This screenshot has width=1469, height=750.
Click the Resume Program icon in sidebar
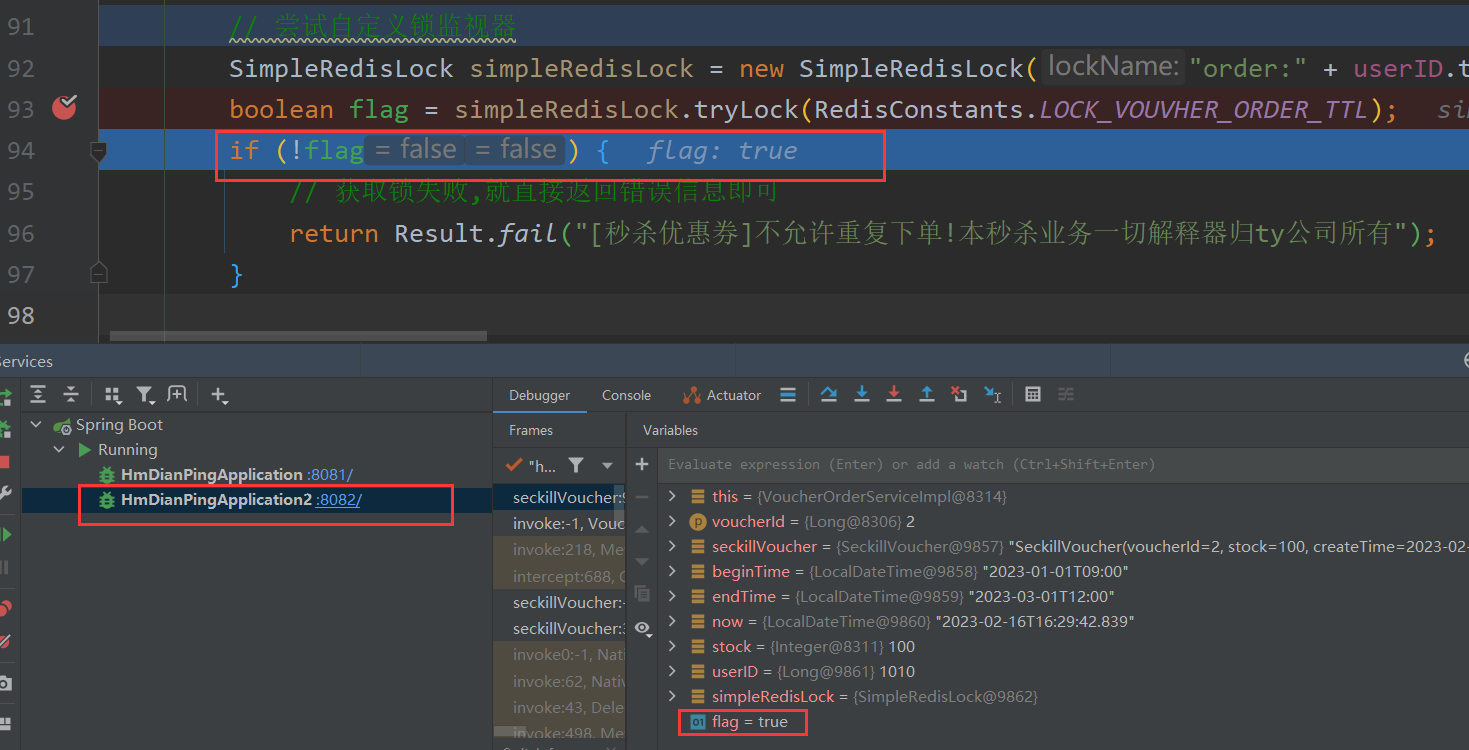[5, 534]
